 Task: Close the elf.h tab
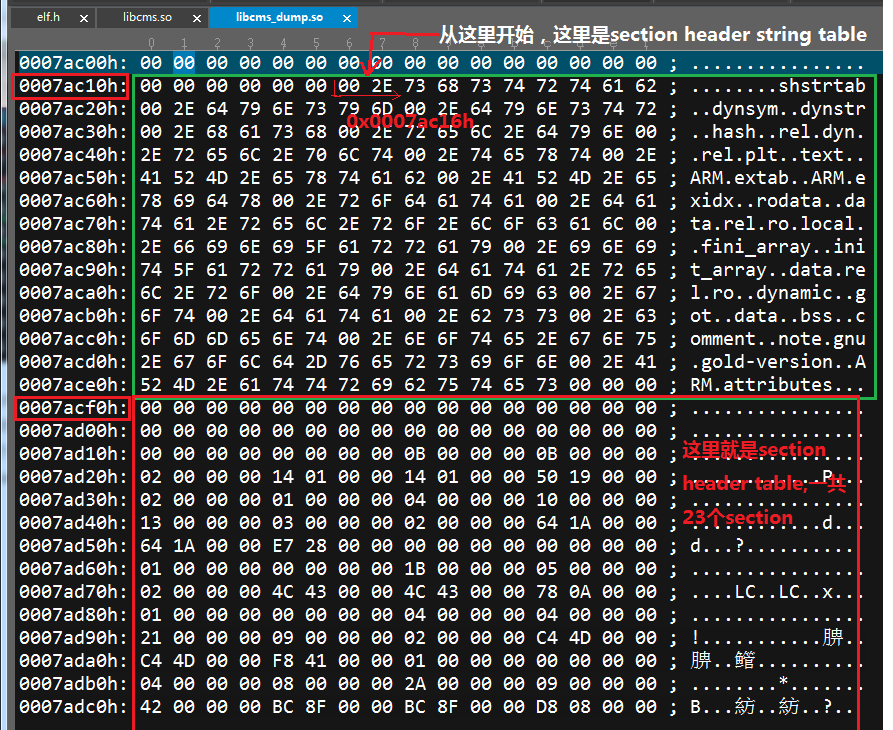coord(83,17)
